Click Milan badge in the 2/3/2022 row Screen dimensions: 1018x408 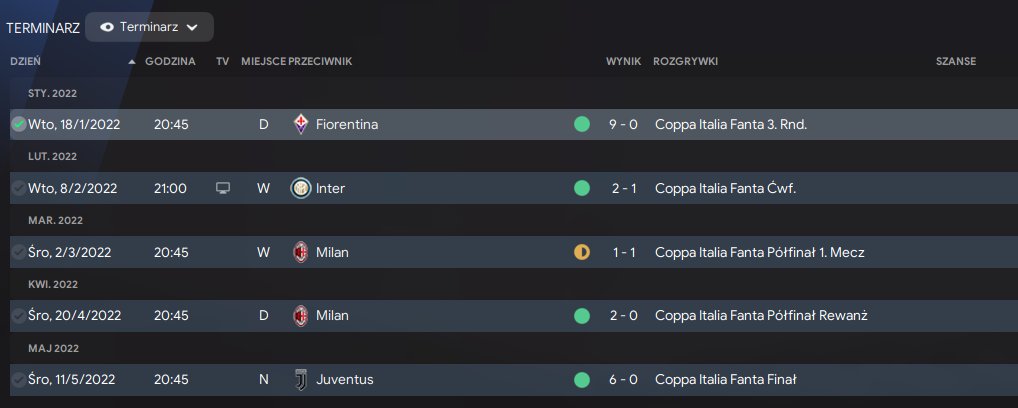pos(300,252)
